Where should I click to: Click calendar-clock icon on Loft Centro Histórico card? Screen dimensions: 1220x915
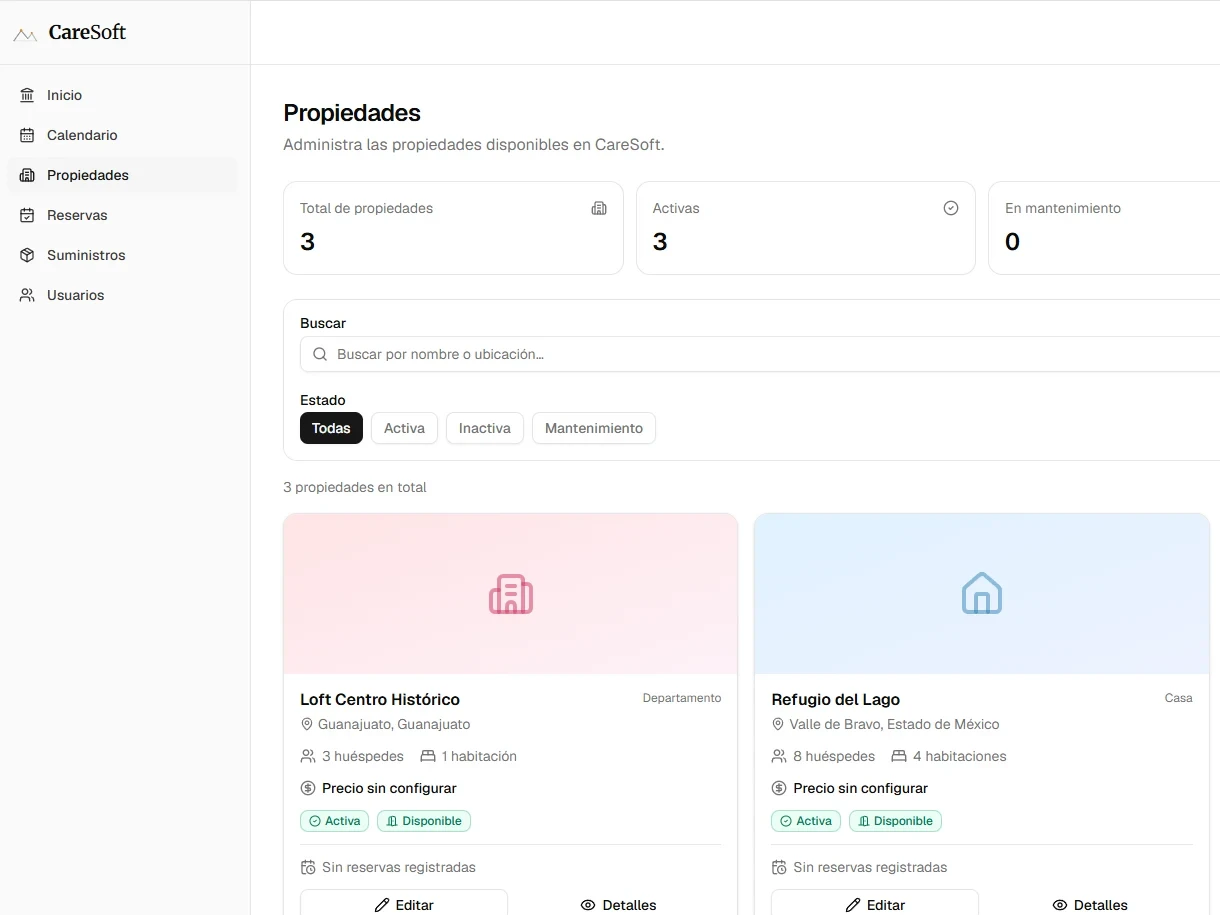pos(308,867)
